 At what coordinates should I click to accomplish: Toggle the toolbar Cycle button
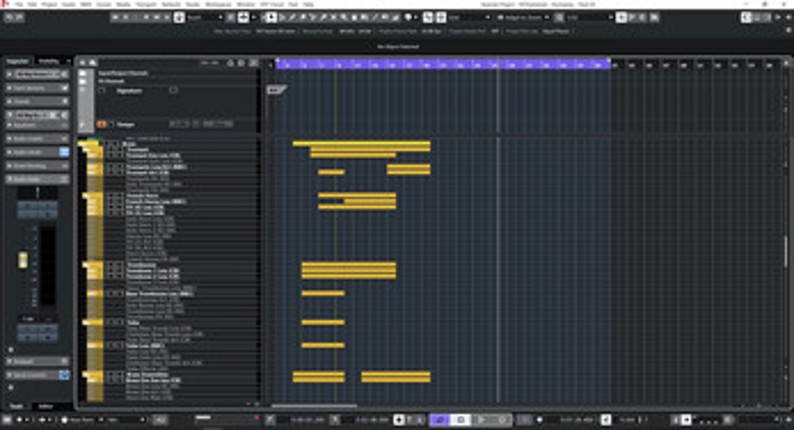136,17
